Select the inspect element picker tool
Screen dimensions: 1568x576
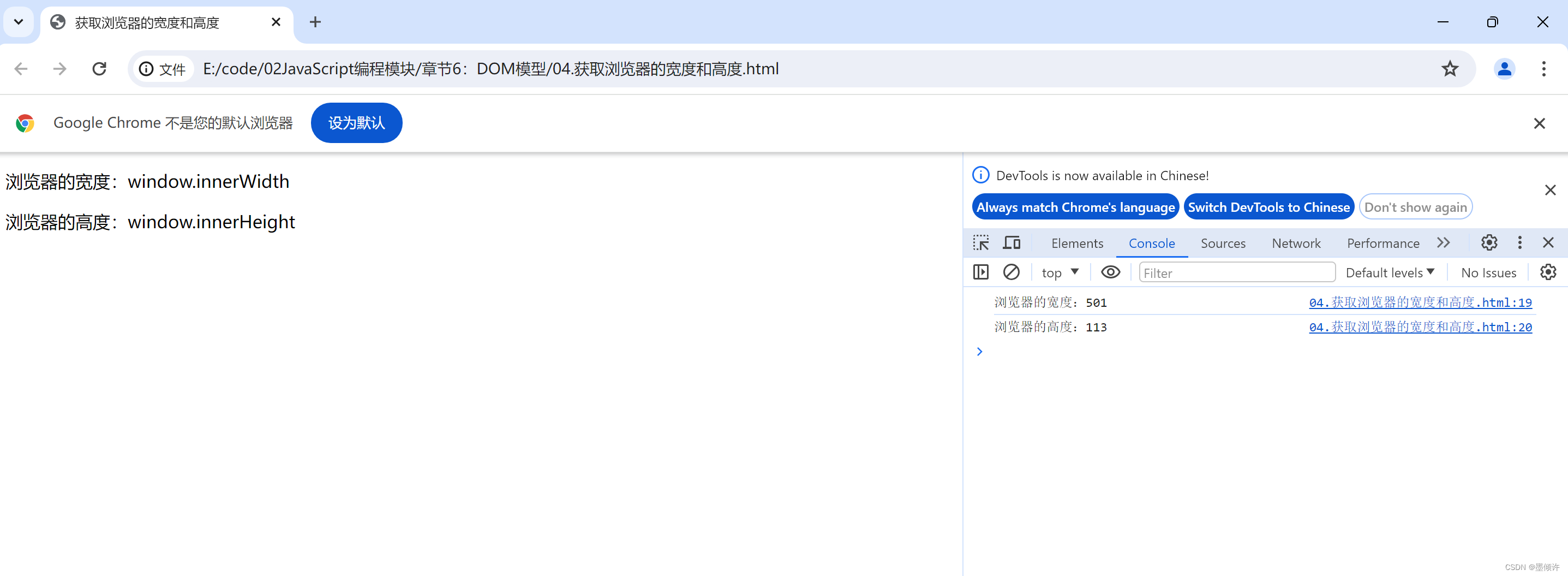(x=980, y=242)
